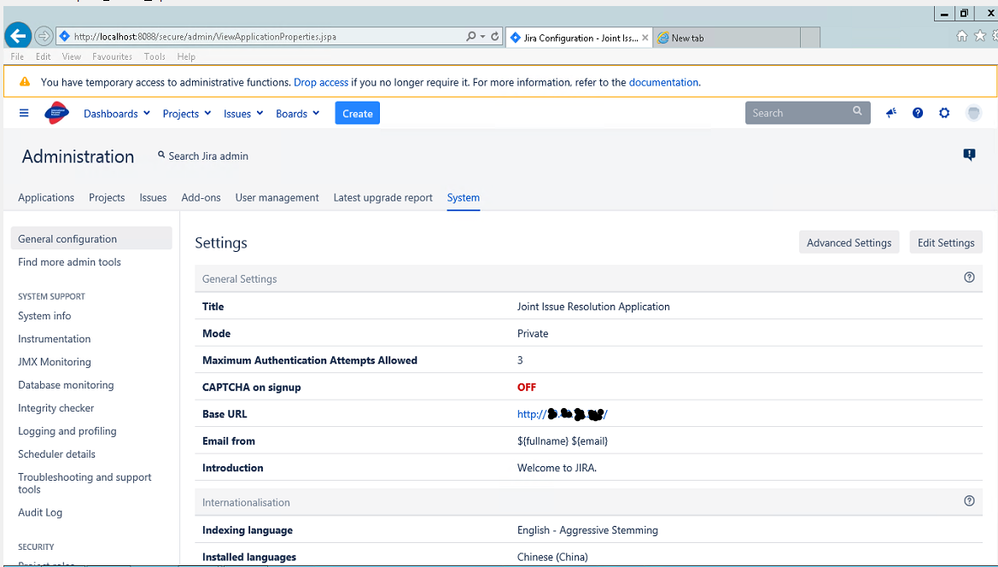
Task: Close the Jira Configuration browser tab
Action: pos(645,38)
